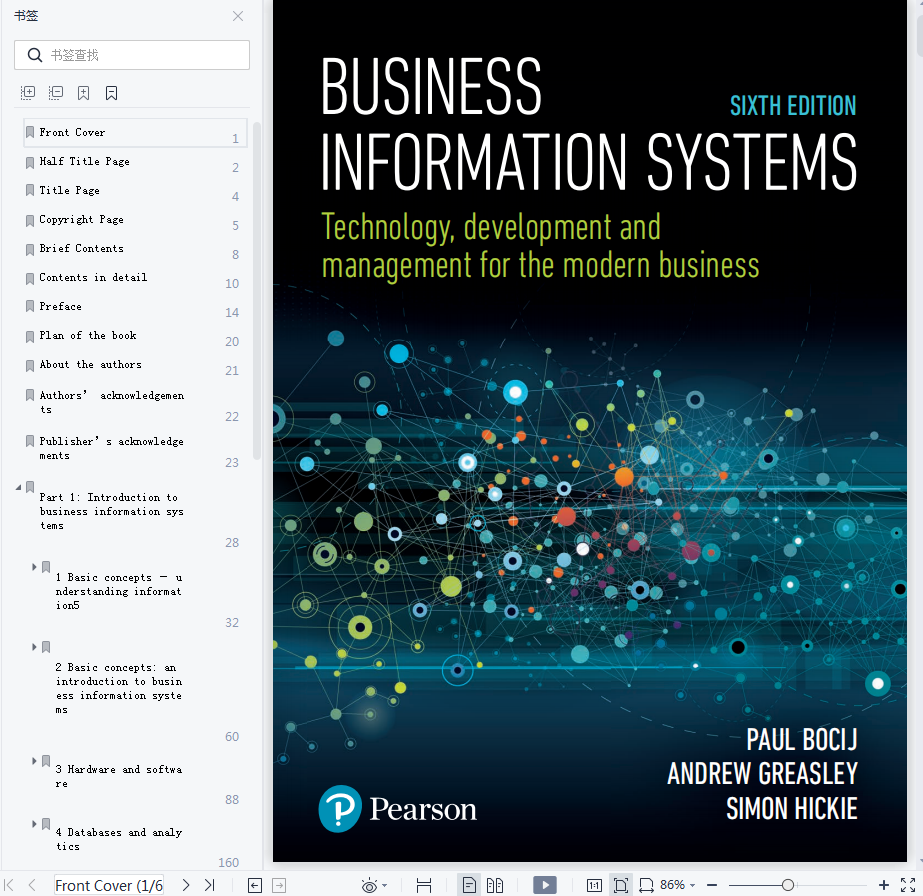Zoom in with plus button
The height and width of the screenshot is (896, 923).
(883, 884)
